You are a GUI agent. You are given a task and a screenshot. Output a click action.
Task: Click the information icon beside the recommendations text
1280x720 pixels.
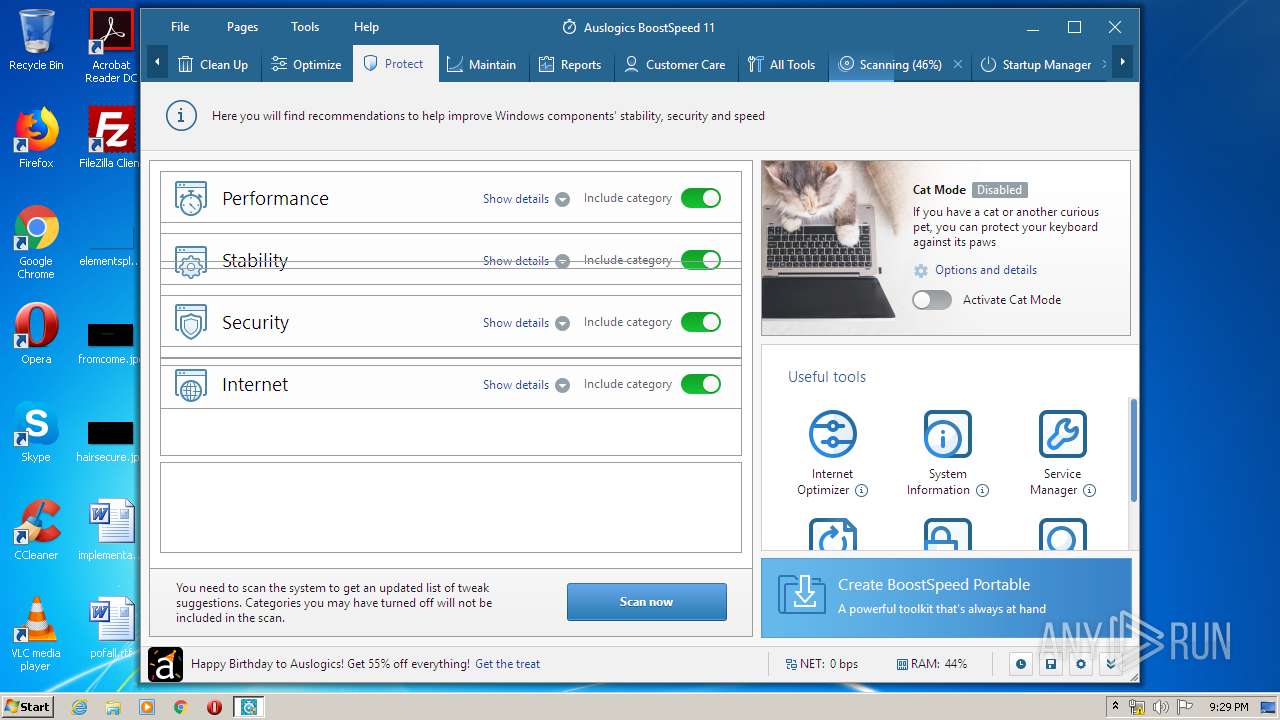pos(180,116)
